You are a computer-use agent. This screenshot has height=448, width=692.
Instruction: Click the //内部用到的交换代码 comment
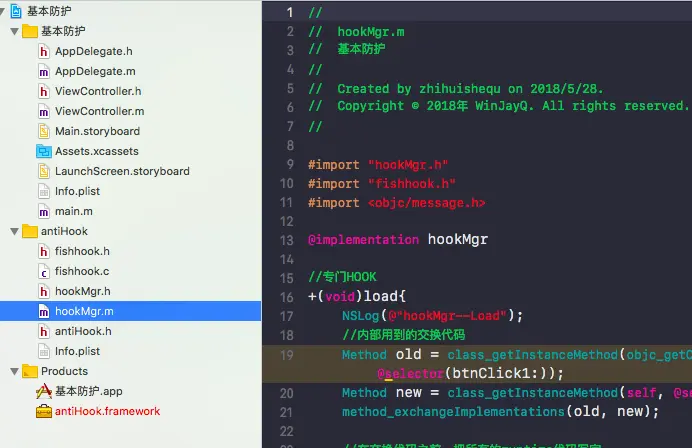coord(404,335)
